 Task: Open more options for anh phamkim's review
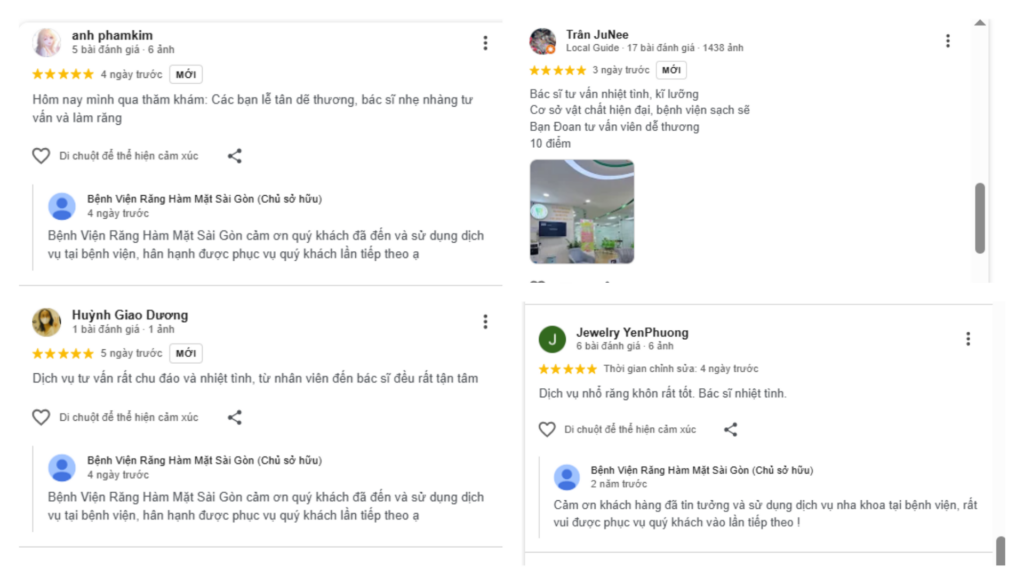click(485, 43)
